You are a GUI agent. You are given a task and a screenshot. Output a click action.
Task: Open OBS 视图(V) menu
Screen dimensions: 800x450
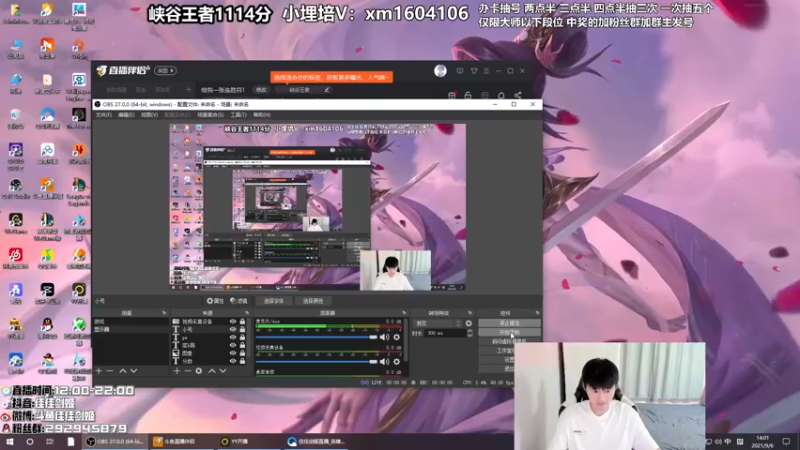click(x=149, y=115)
